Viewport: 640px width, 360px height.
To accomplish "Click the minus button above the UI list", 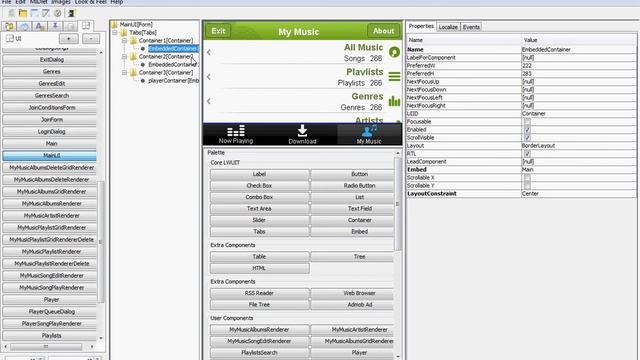I will coord(91,39).
